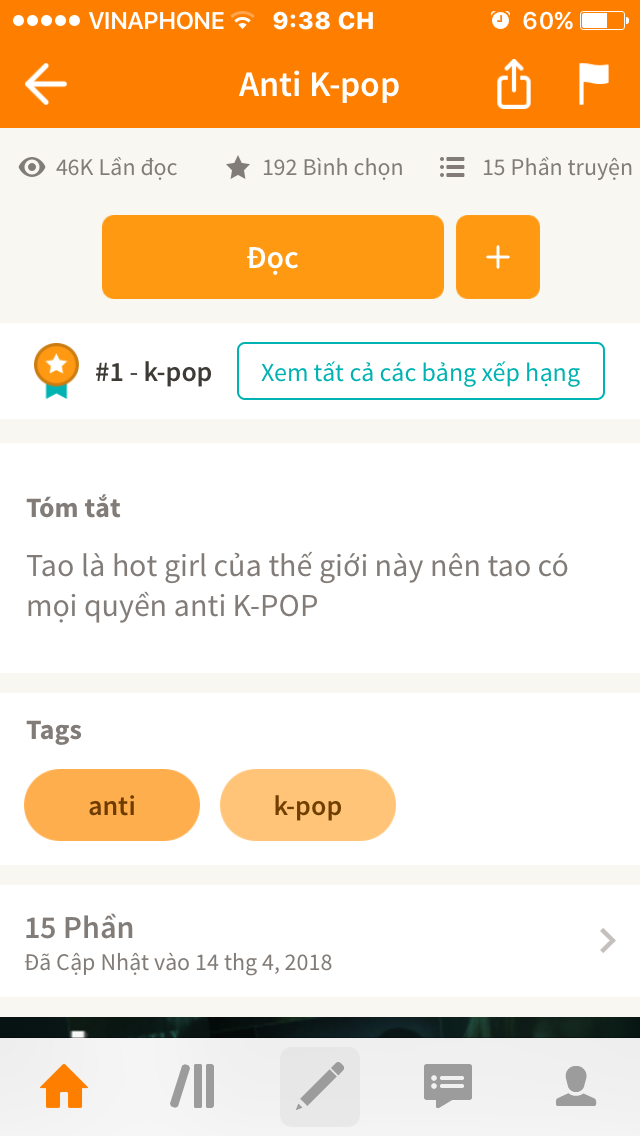
Task: Tap the star icon beside 192 Bình chọn
Action: tap(237, 168)
